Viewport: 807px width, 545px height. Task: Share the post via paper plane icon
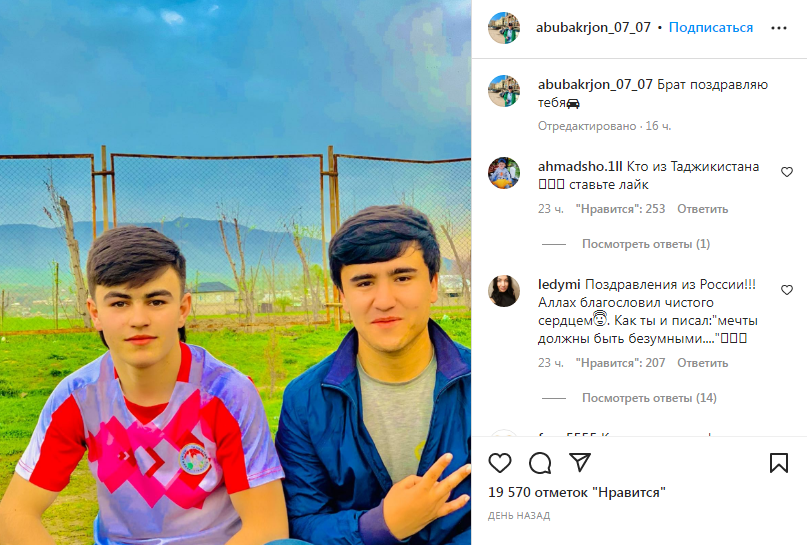tap(580, 462)
